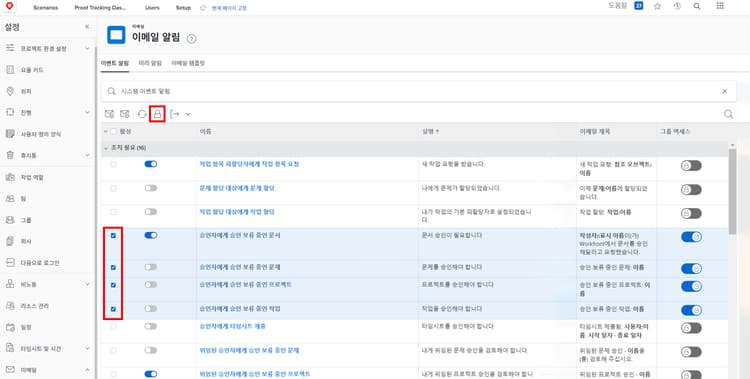750x379 pixels.
Task: Click the 현재 페이지 고정 link
Action: (229, 8)
